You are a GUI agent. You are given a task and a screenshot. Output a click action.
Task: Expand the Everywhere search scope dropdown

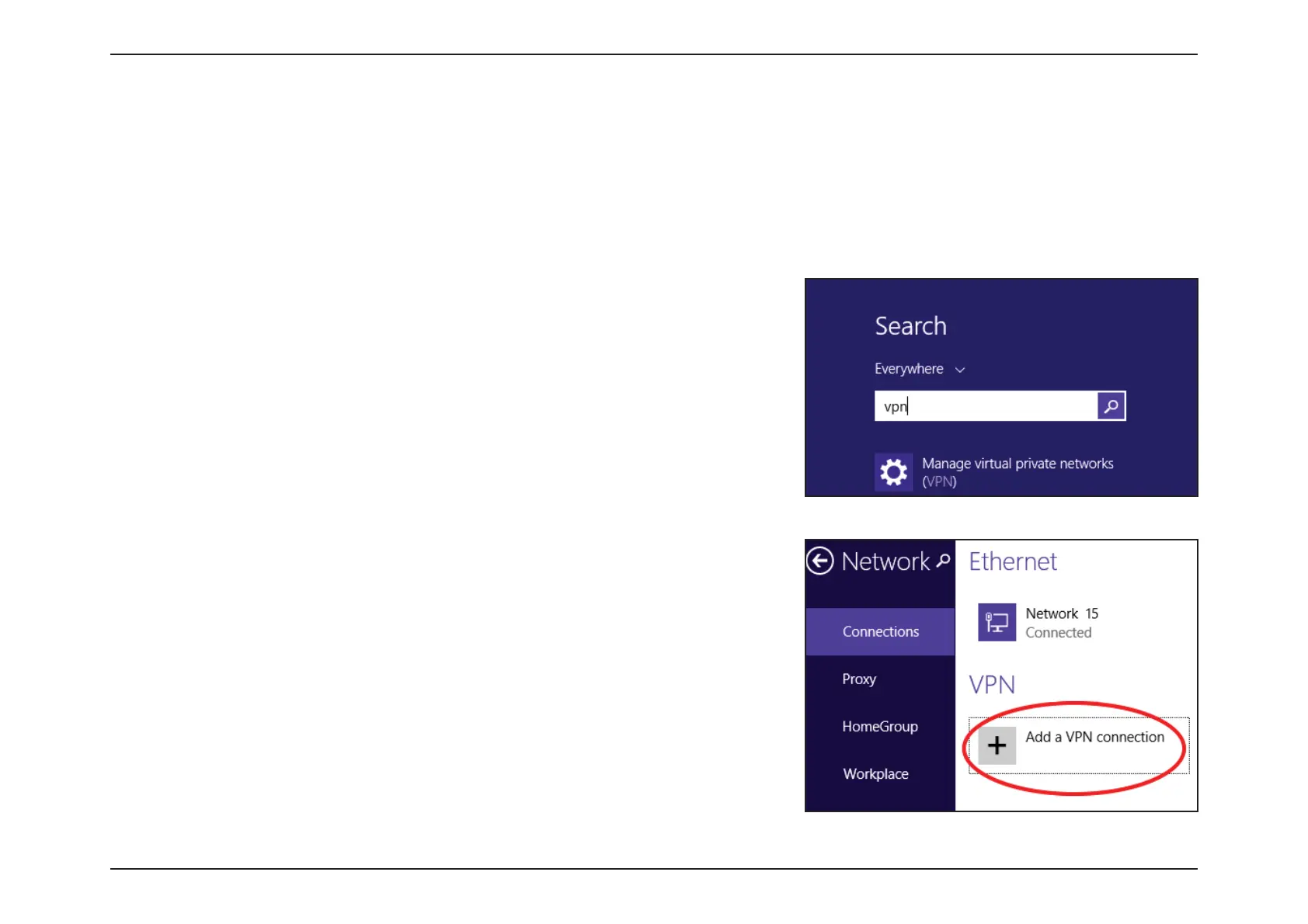pos(920,369)
